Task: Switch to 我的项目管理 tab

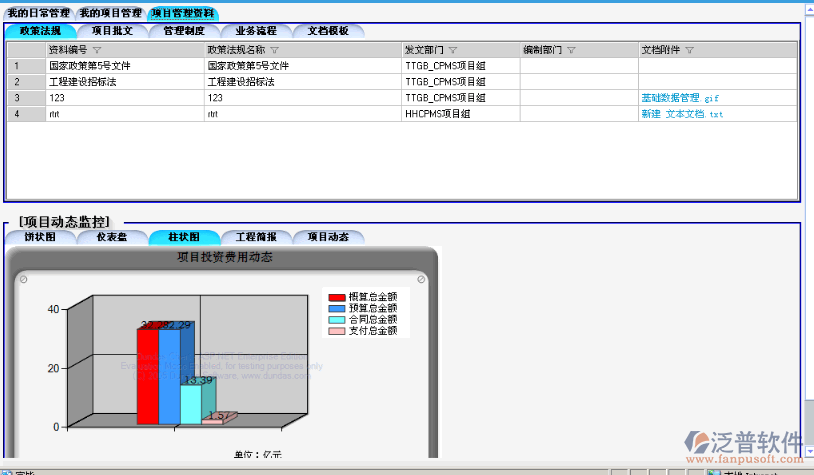Action: (111, 13)
